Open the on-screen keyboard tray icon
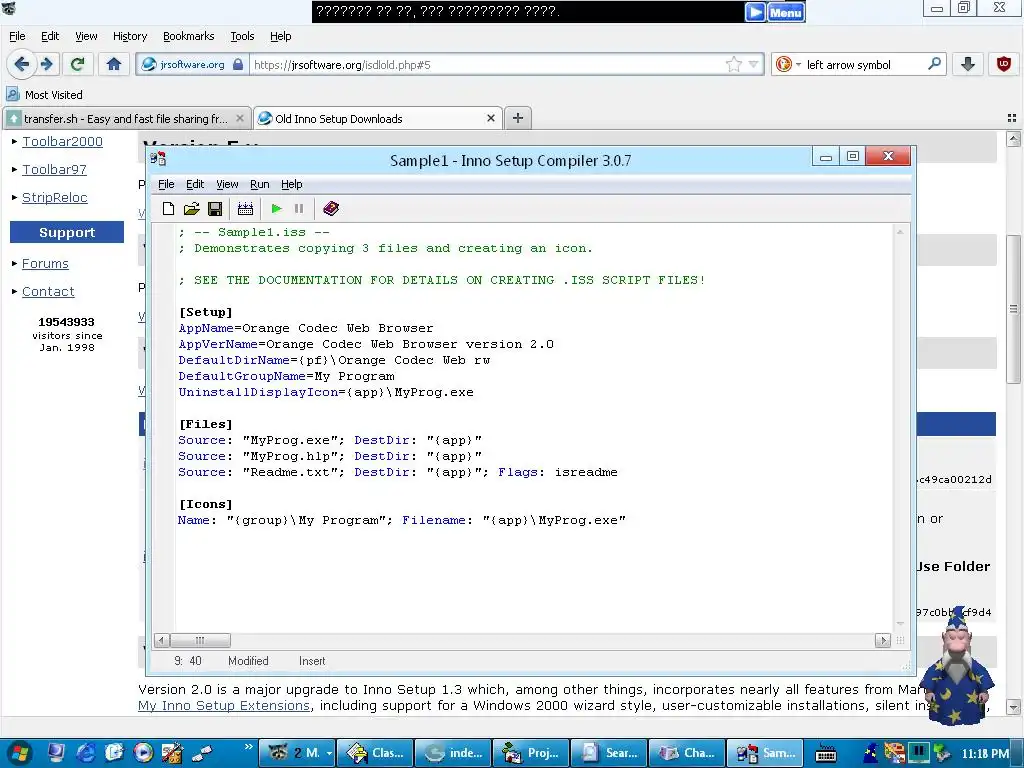This screenshot has width=1024, height=768. coord(825,754)
